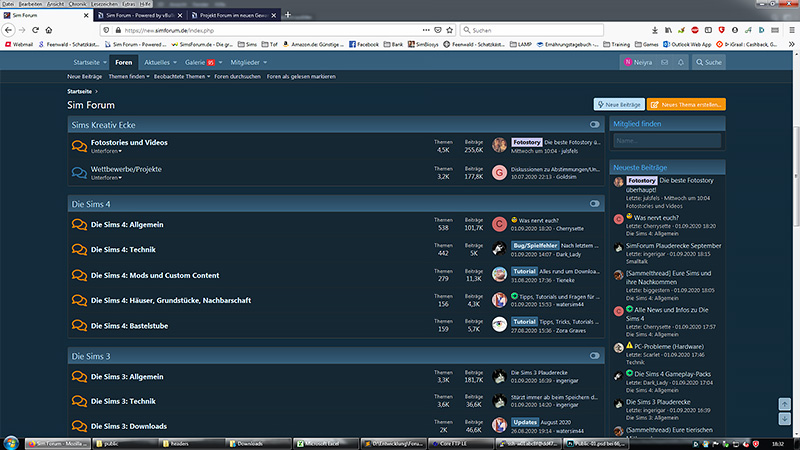This screenshot has height=450, width=800.
Task: Open the Windows Start button
Action: 11,443
